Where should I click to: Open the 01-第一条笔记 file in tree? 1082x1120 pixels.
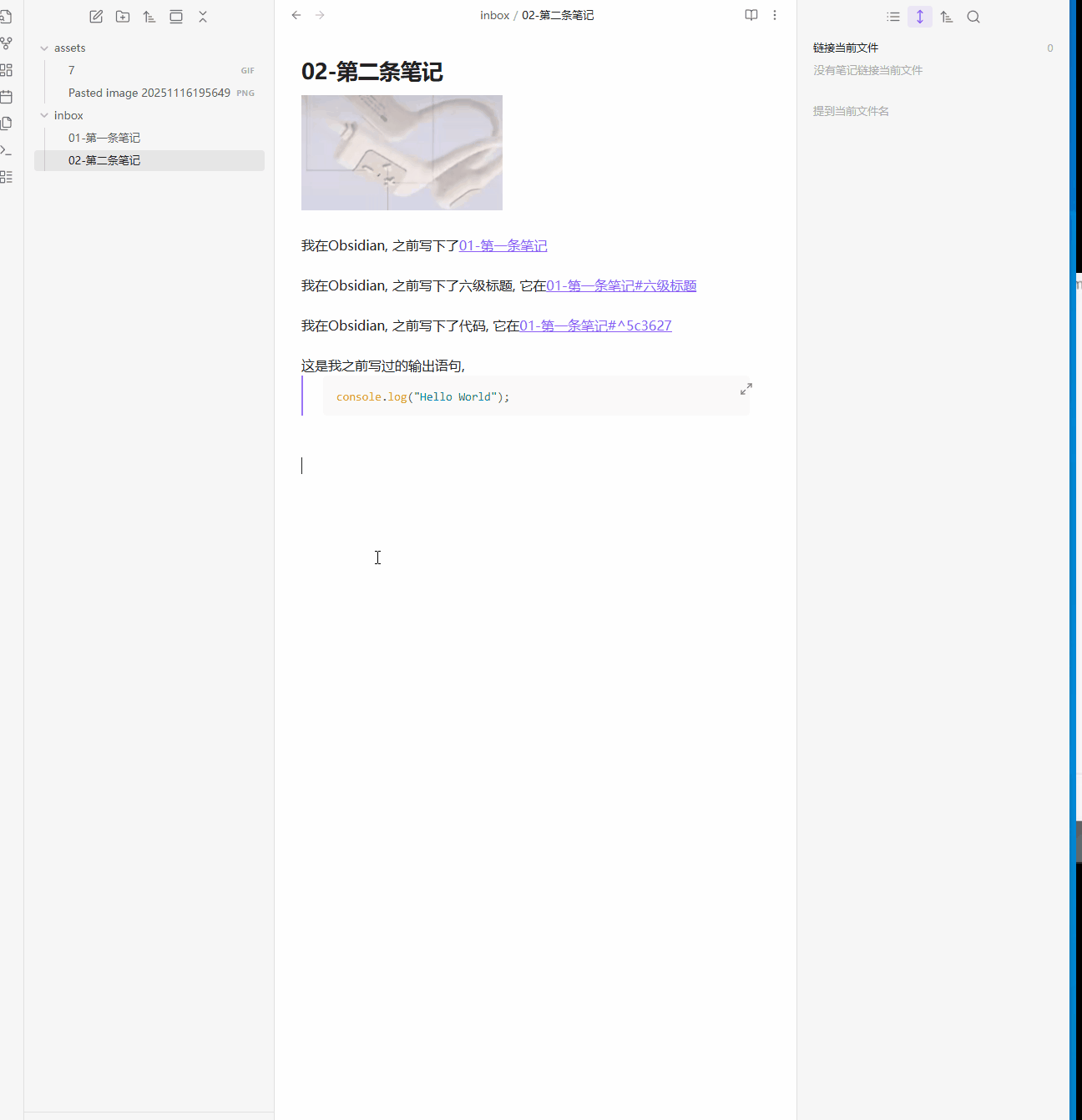click(x=104, y=138)
